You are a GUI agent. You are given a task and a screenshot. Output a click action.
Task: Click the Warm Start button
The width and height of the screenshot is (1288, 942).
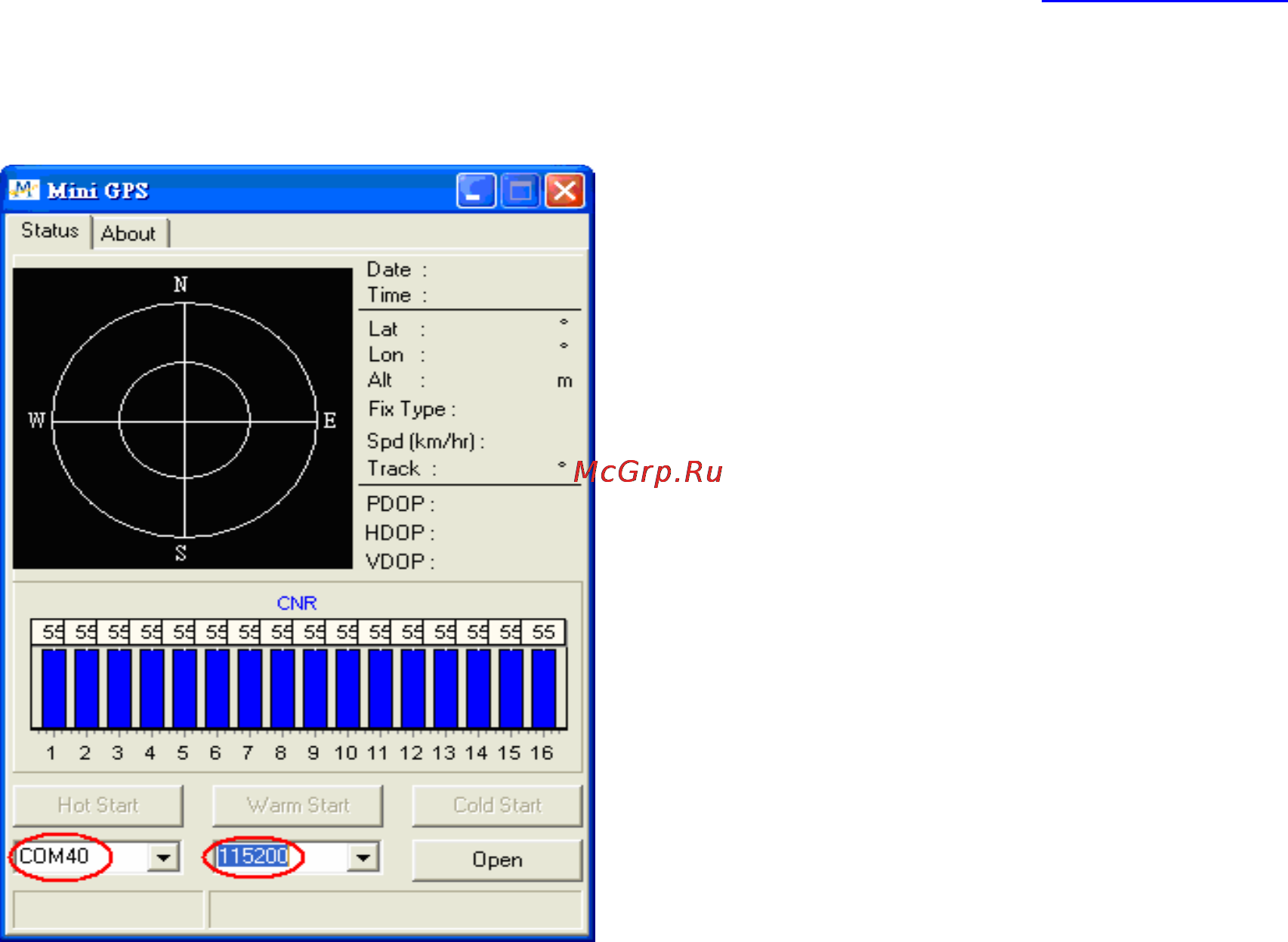coord(298,805)
